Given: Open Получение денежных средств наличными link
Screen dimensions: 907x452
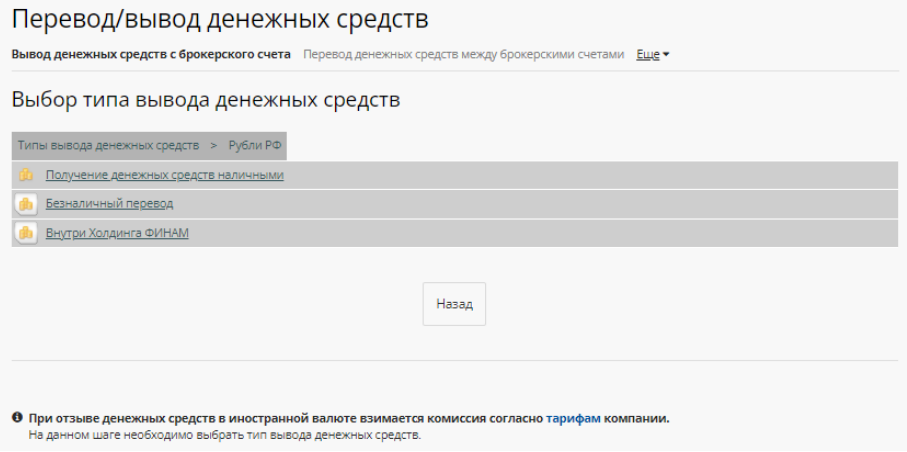Looking at the screenshot, I should pyautogui.click(x=165, y=175).
